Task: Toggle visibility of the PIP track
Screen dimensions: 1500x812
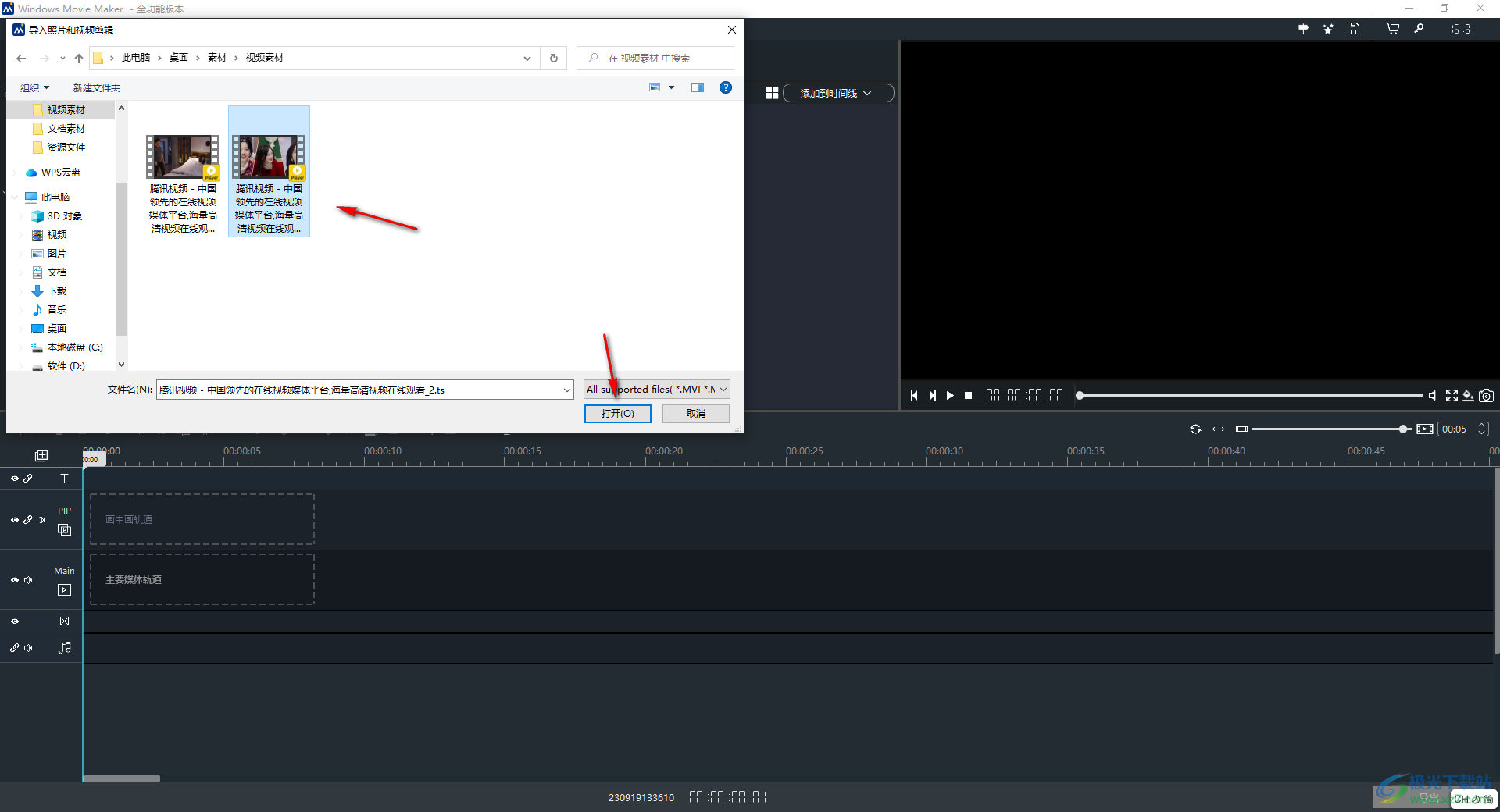Action: coord(15,520)
